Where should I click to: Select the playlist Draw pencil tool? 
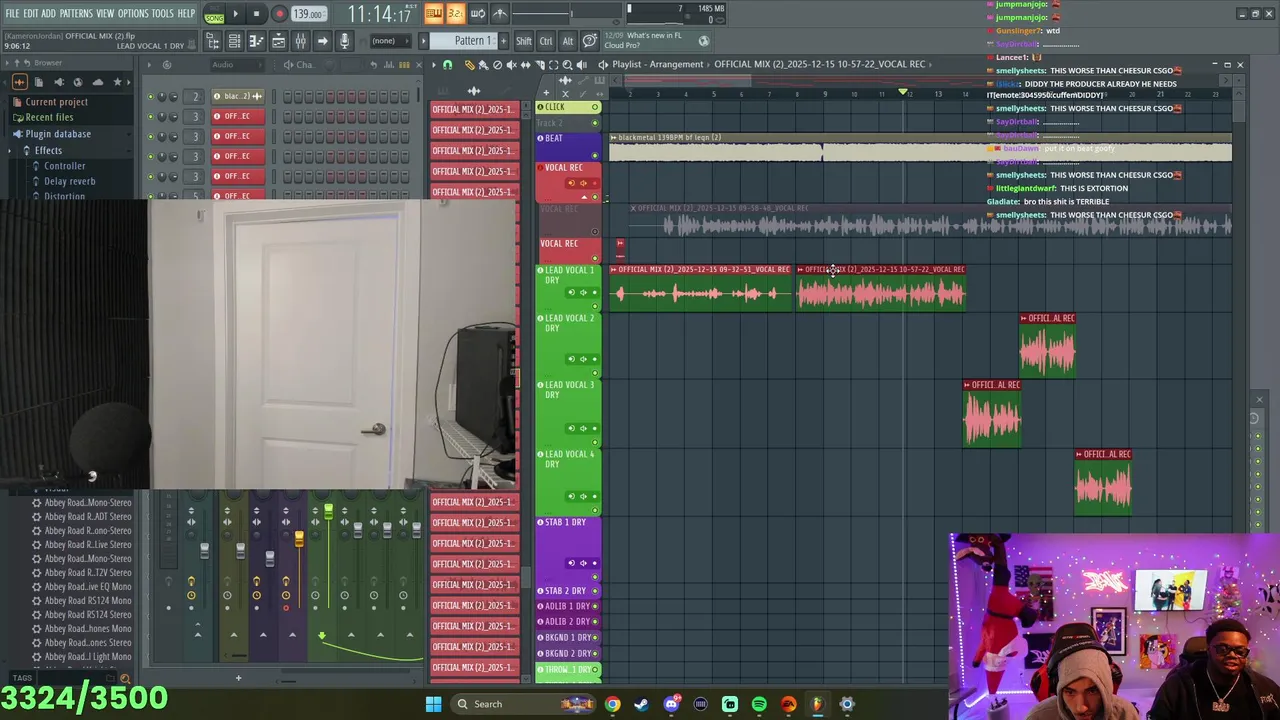(469, 65)
